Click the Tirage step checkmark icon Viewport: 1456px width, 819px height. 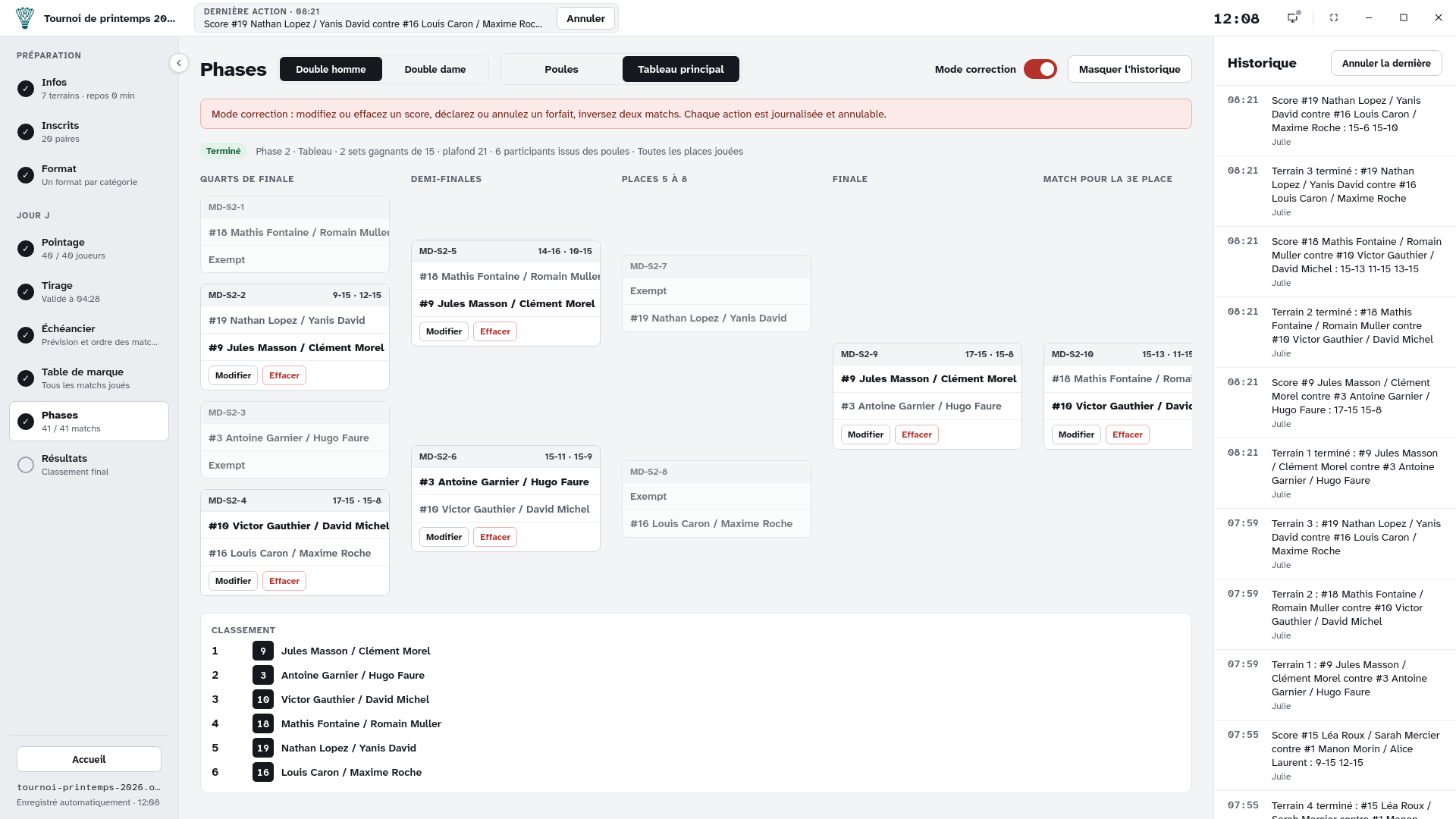(26, 292)
